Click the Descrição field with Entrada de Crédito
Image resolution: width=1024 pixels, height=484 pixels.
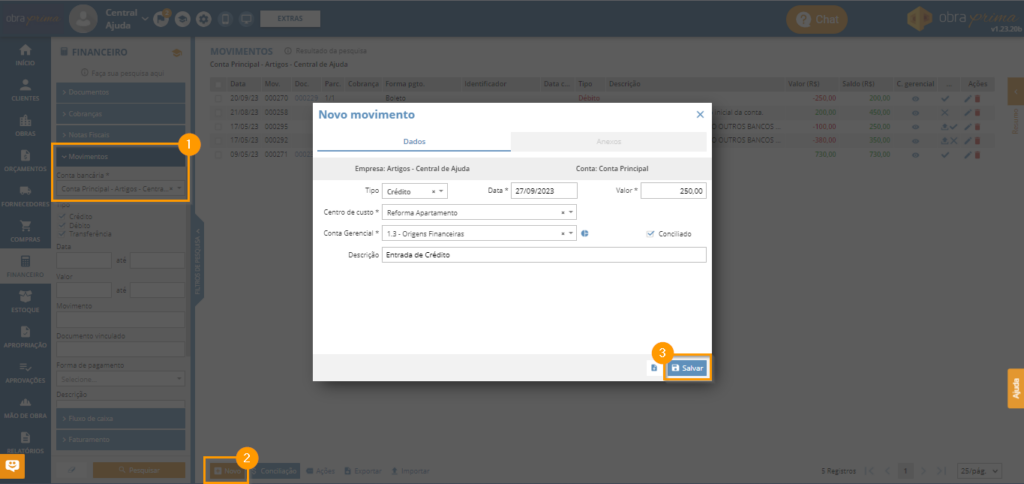[x=545, y=255]
